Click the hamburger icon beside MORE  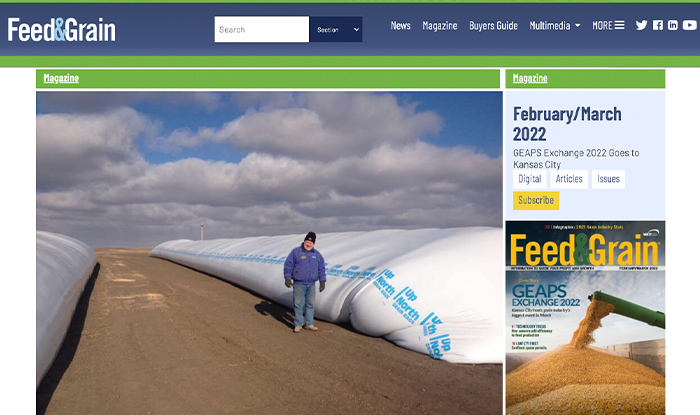[619, 25]
